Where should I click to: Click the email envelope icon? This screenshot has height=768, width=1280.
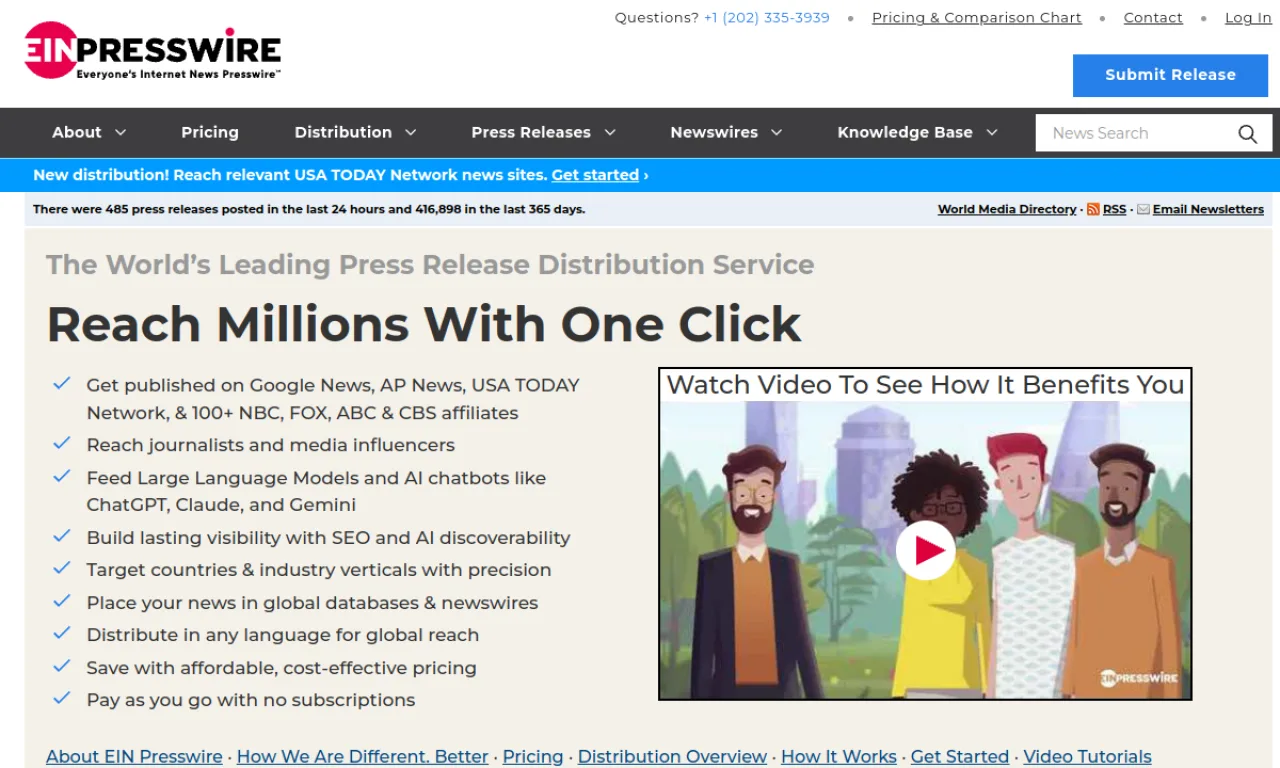click(x=1143, y=209)
